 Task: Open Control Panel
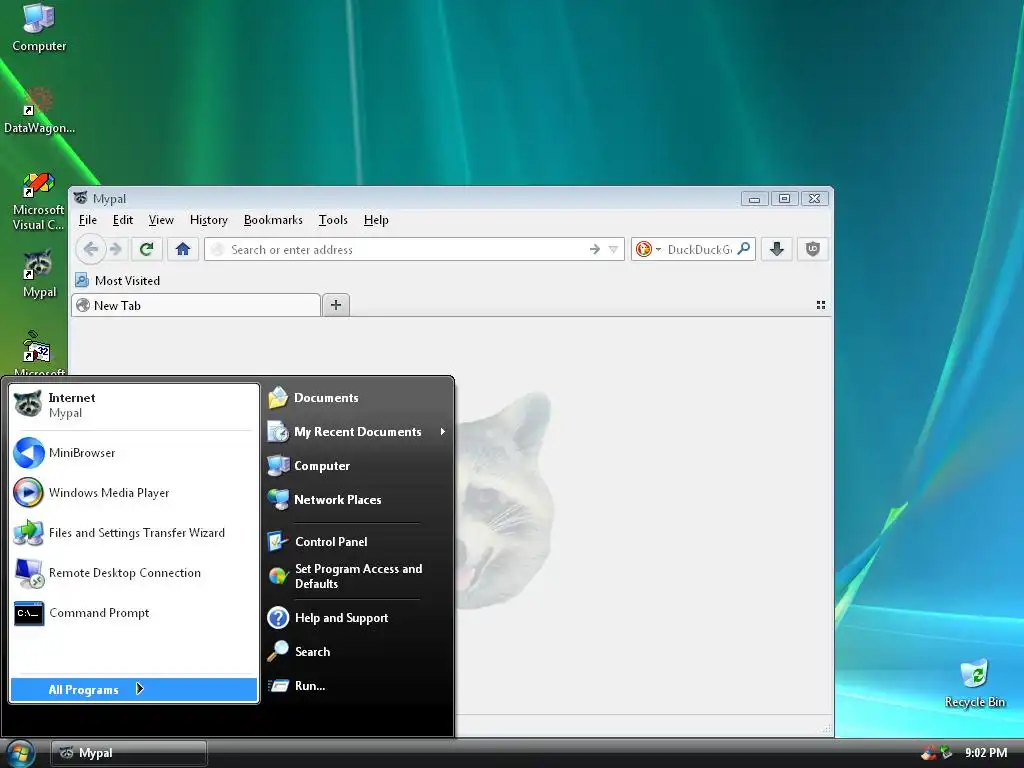pyautogui.click(x=358, y=541)
